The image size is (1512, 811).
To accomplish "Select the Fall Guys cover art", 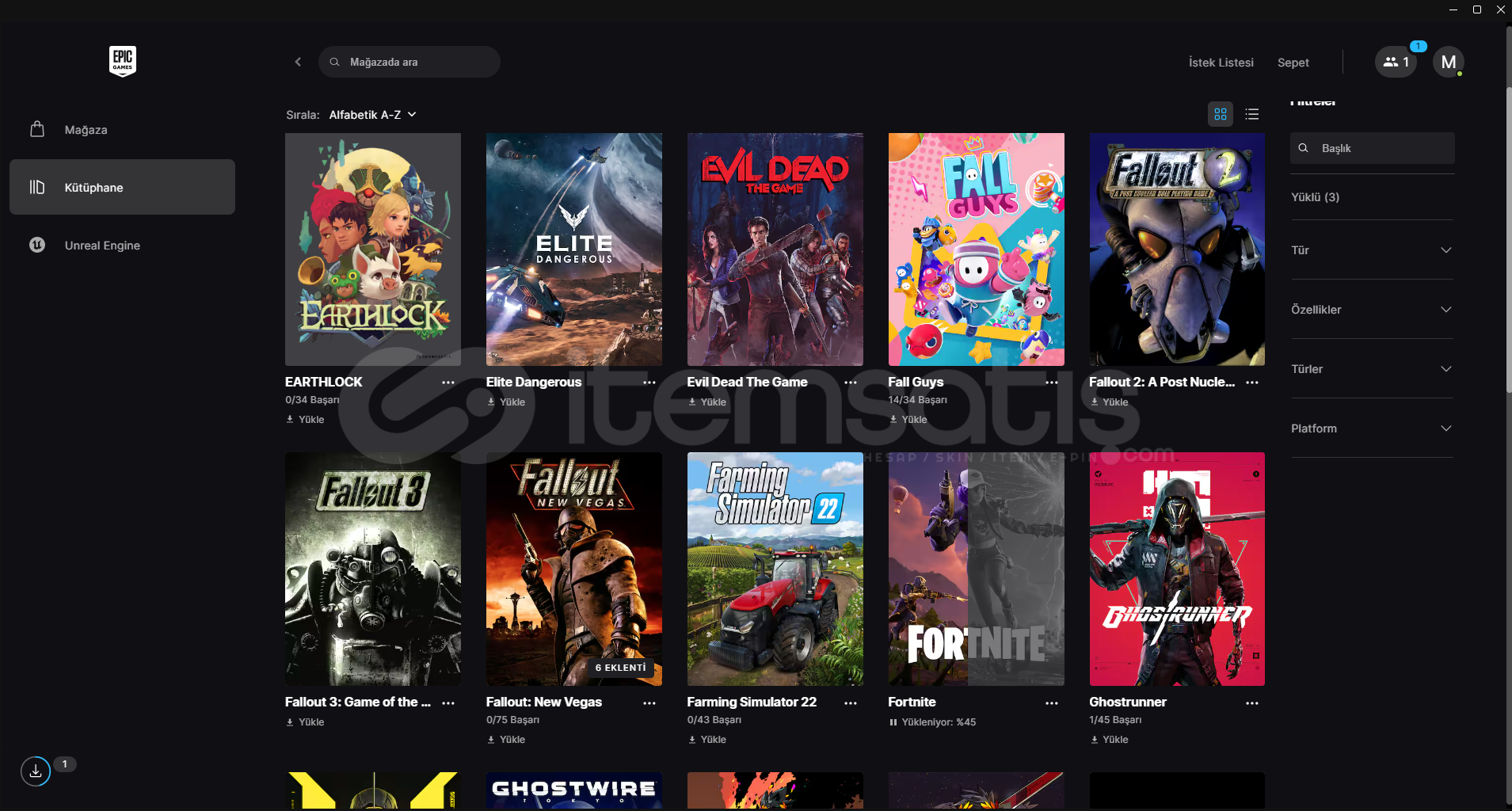I will click(977, 249).
